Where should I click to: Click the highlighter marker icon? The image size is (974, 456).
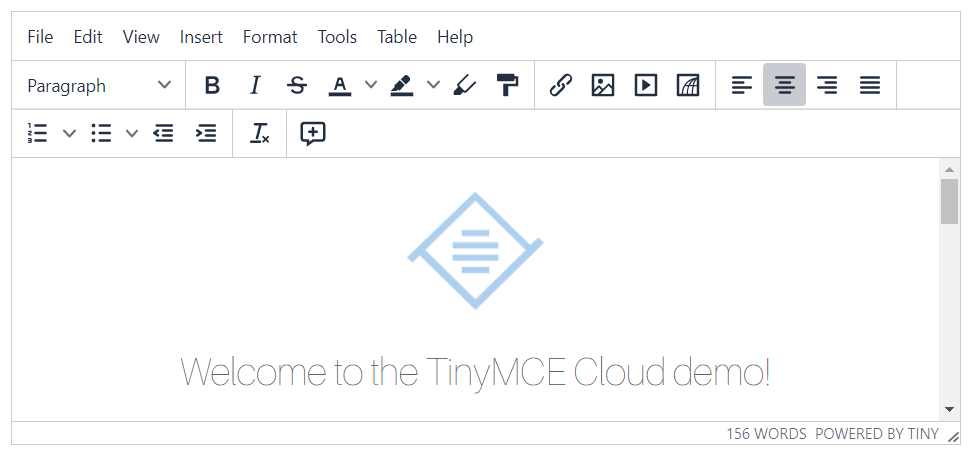(465, 85)
